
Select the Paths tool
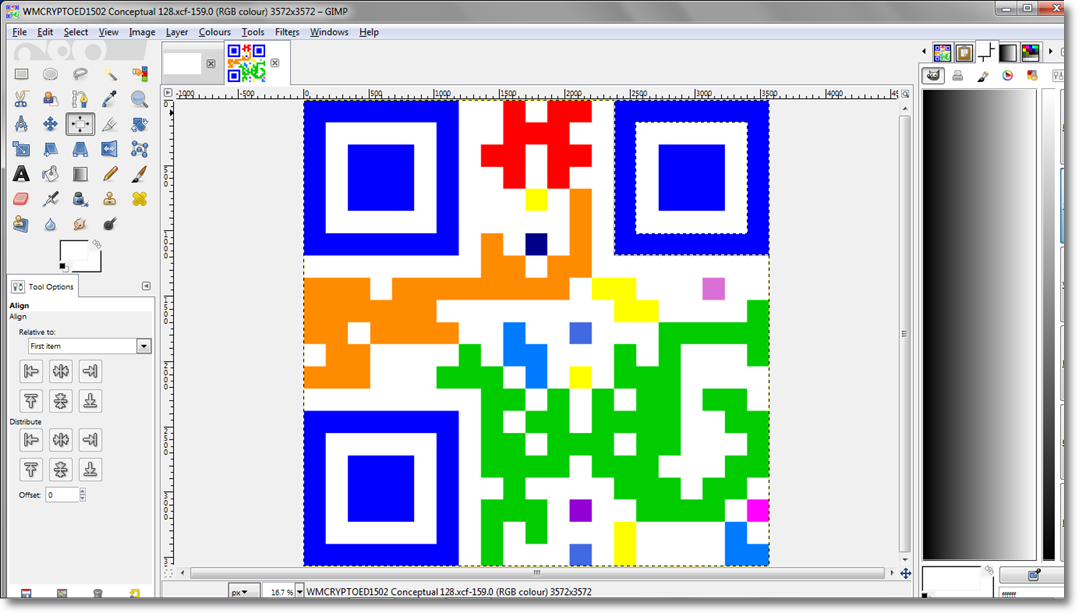[80, 99]
